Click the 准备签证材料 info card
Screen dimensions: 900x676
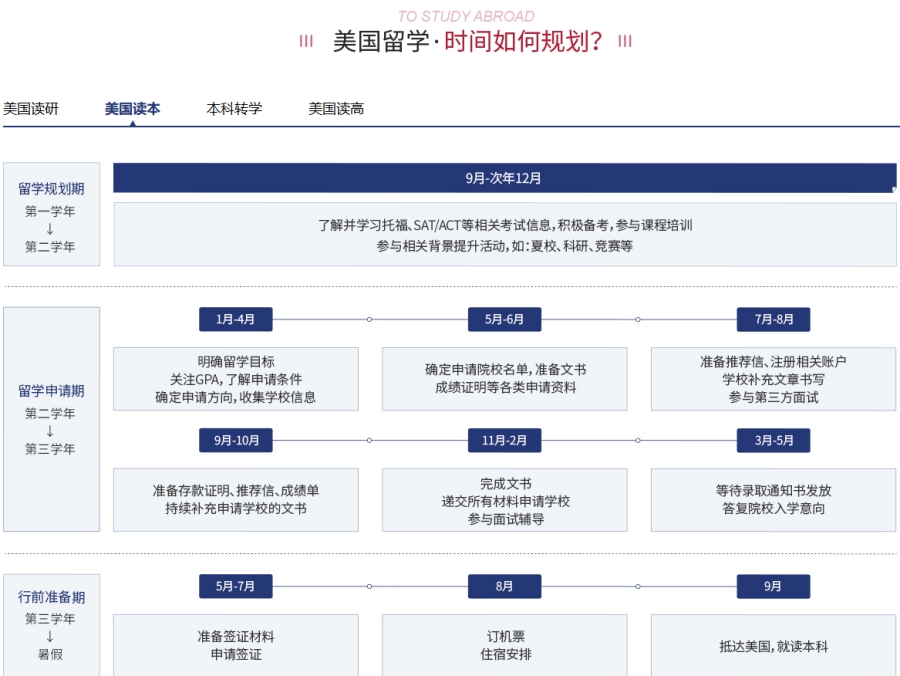coord(236,645)
